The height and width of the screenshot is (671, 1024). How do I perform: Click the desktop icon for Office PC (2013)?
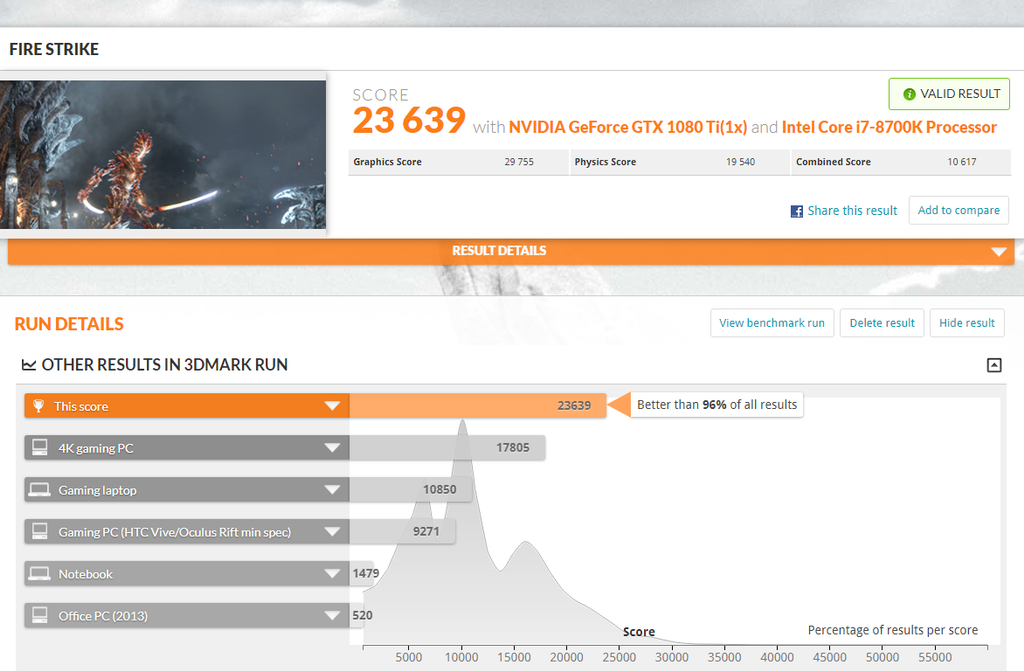coord(40,615)
